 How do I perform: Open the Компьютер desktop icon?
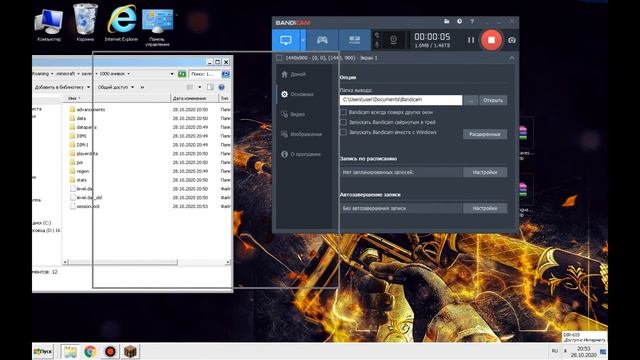pos(49,25)
